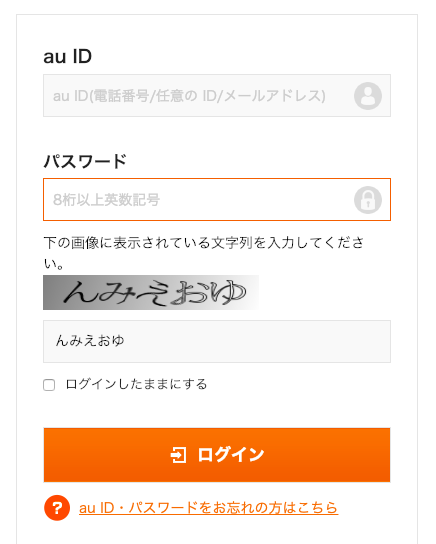Click the ログインしたままにする label text

[x=136, y=384]
